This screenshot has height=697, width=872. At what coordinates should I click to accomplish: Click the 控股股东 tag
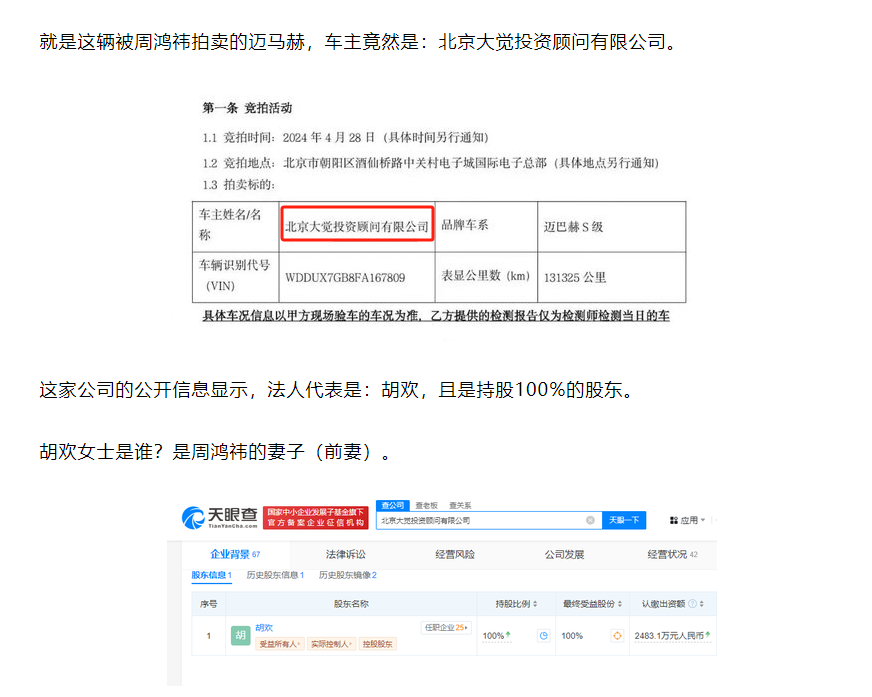pyautogui.click(x=378, y=644)
